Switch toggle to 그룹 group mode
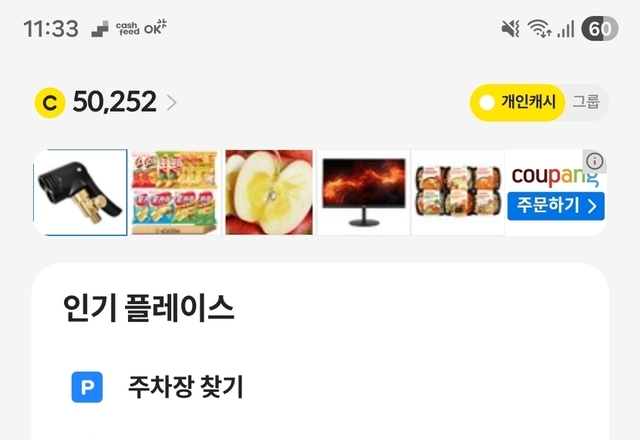The height and width of the screenshot is (440, 640). (x=586, y=102)
